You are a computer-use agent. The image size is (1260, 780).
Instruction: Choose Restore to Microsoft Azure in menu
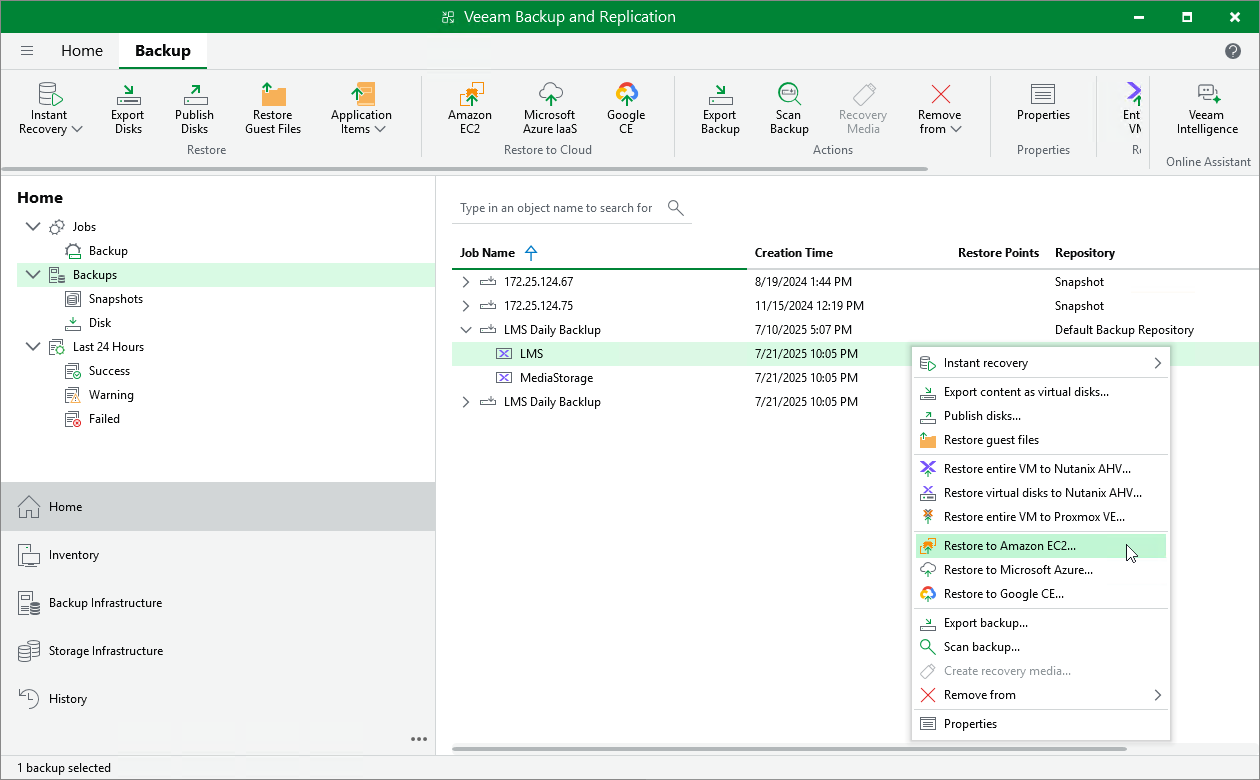coord(1020,569)
